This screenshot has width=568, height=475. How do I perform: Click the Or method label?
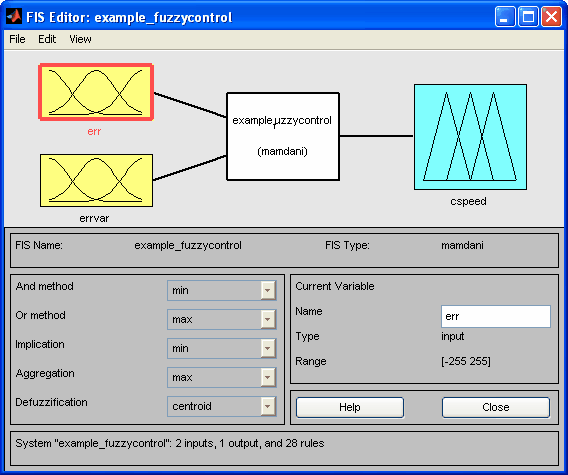pyautogui.click(x=41, y=315)
